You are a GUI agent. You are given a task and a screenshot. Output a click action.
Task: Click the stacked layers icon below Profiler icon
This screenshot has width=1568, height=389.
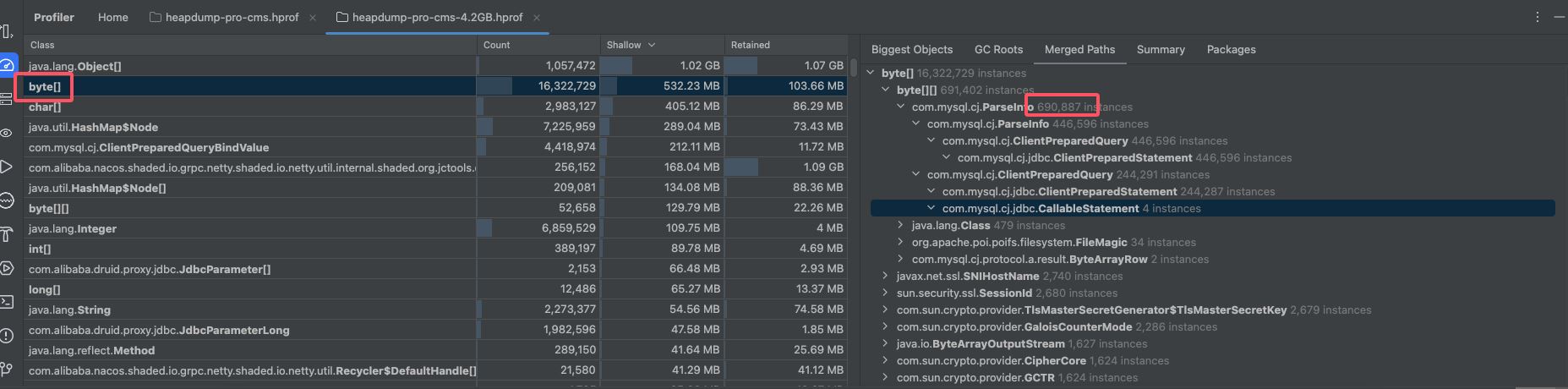pos(7,99)
